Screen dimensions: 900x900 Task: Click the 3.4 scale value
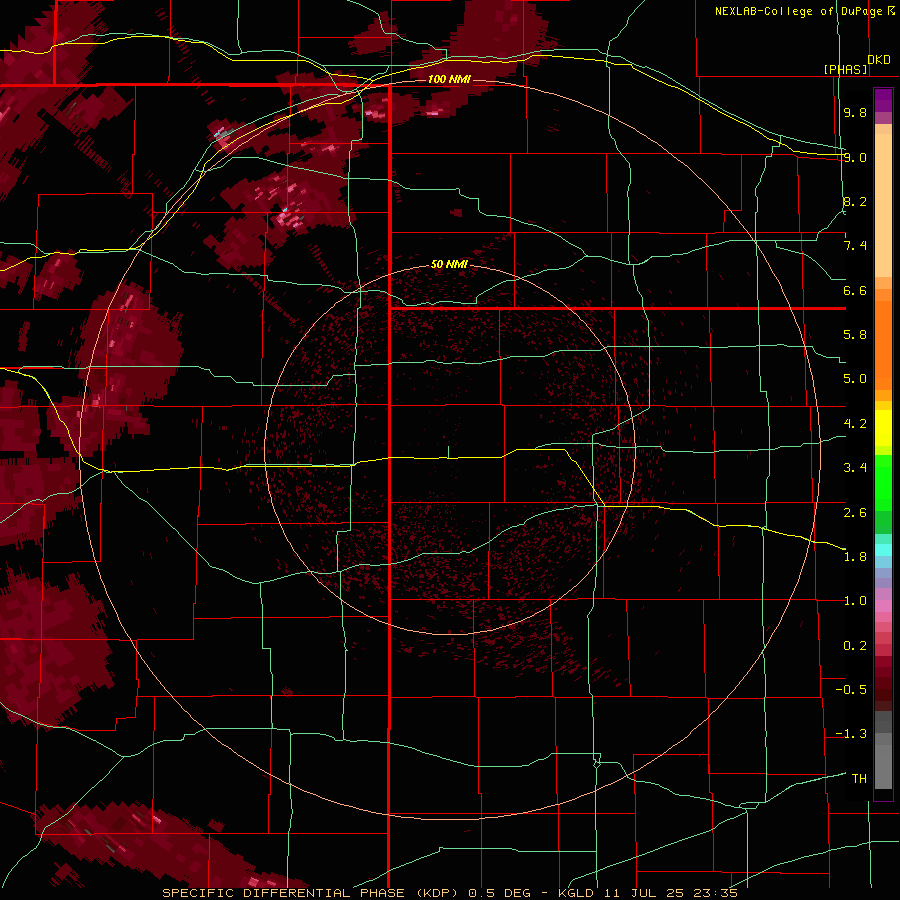pos(855,468)
